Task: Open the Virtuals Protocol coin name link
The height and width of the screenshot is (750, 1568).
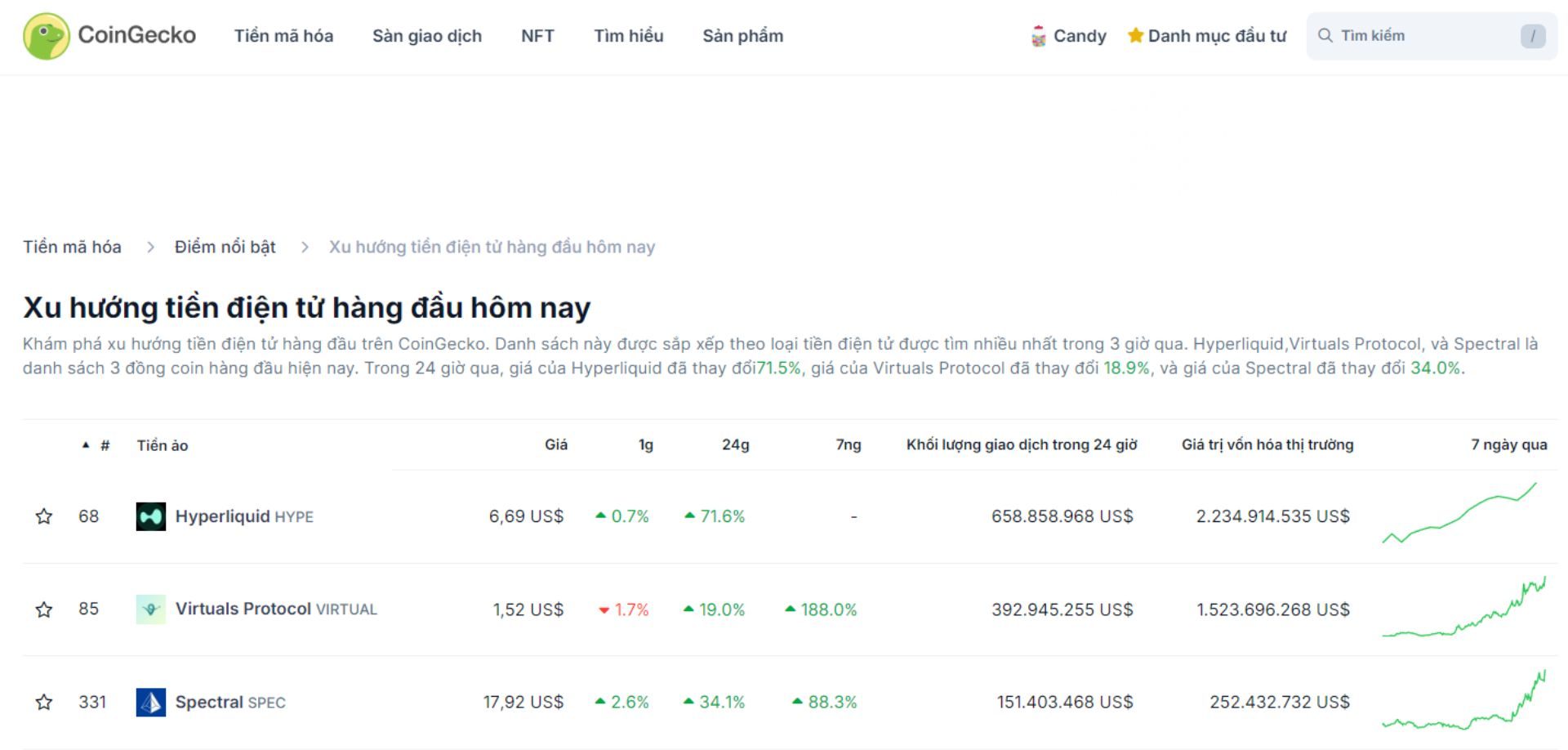Action: click(243, 609)
